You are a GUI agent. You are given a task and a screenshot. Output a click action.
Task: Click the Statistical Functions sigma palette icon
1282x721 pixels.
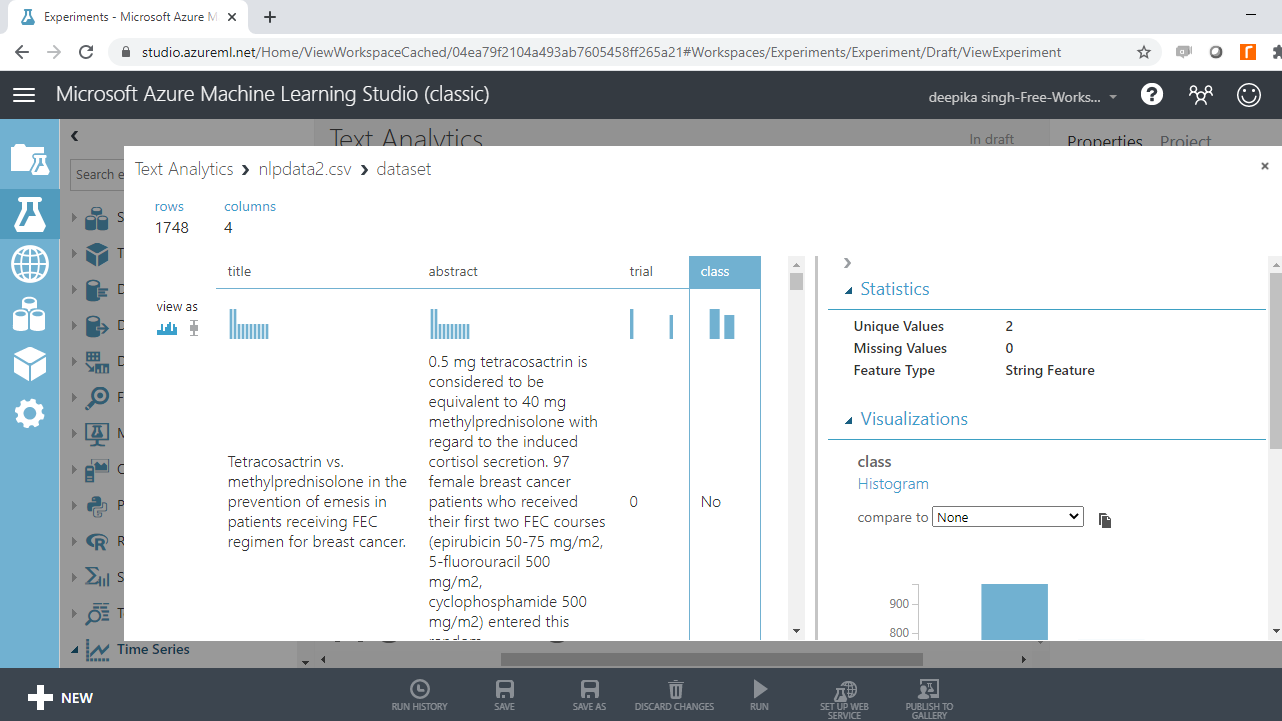[x=97, y=577]
